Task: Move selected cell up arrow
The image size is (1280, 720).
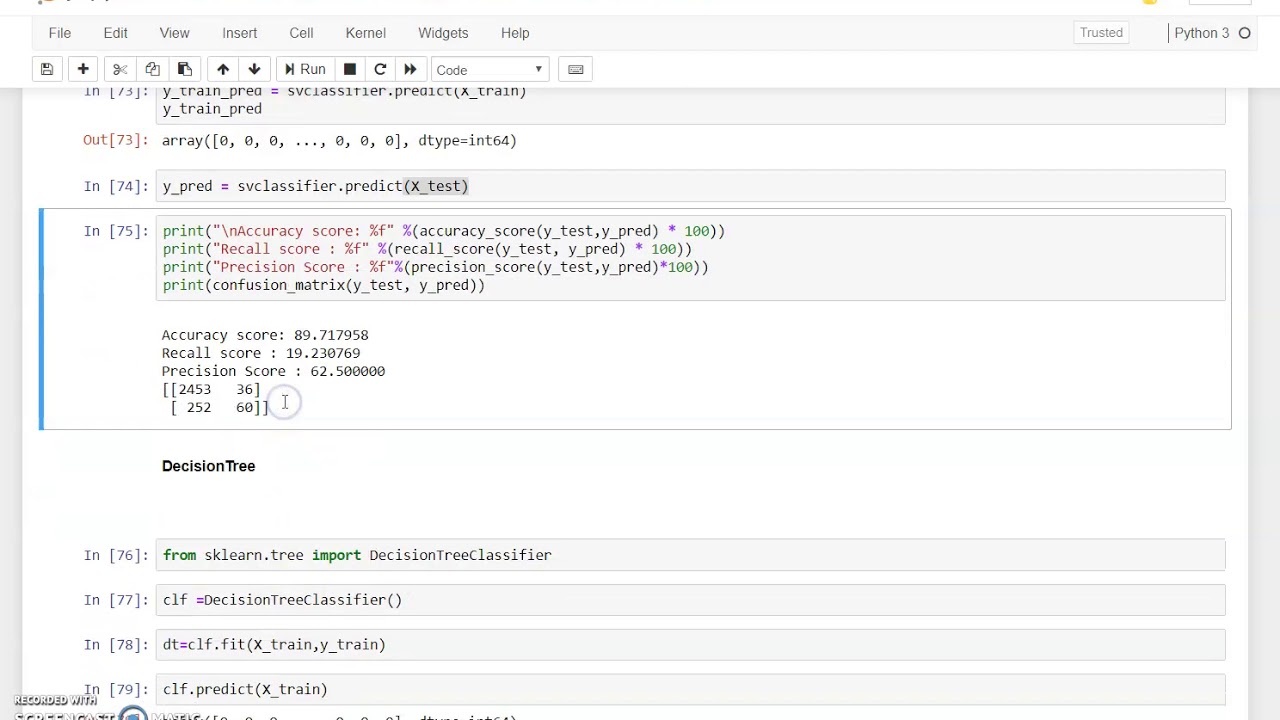Action: [x=223, y=70]
